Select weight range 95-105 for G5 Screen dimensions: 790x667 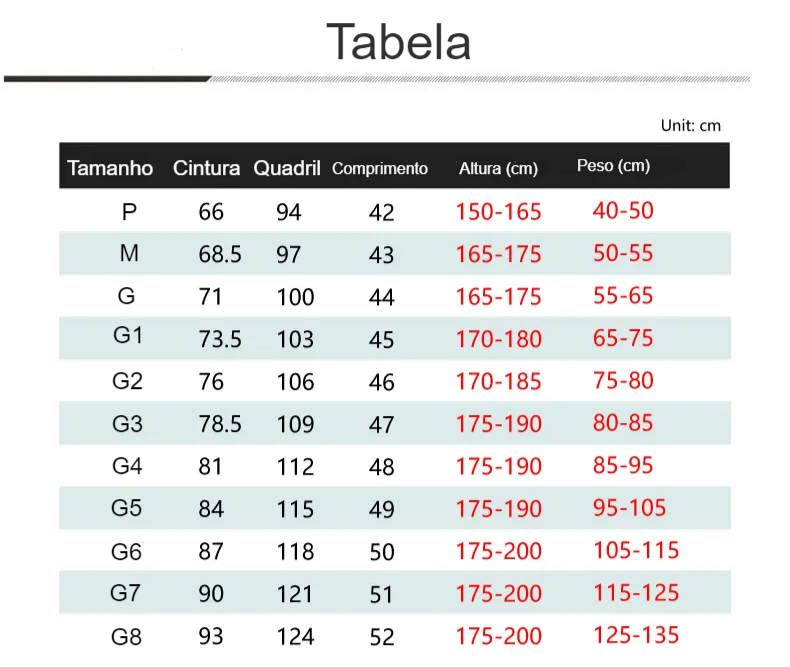tap(630, 508)
